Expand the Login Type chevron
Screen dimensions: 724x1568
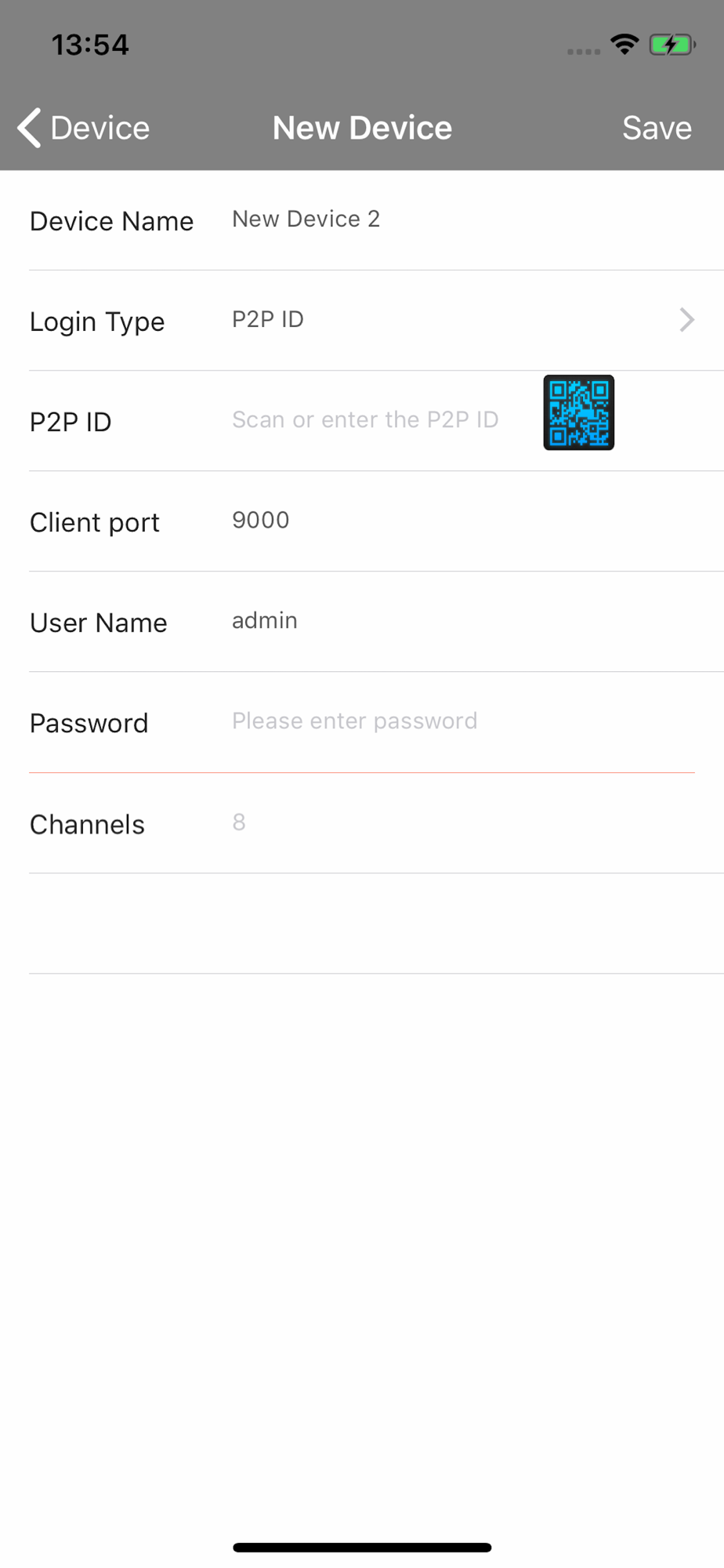pos(686,320)
